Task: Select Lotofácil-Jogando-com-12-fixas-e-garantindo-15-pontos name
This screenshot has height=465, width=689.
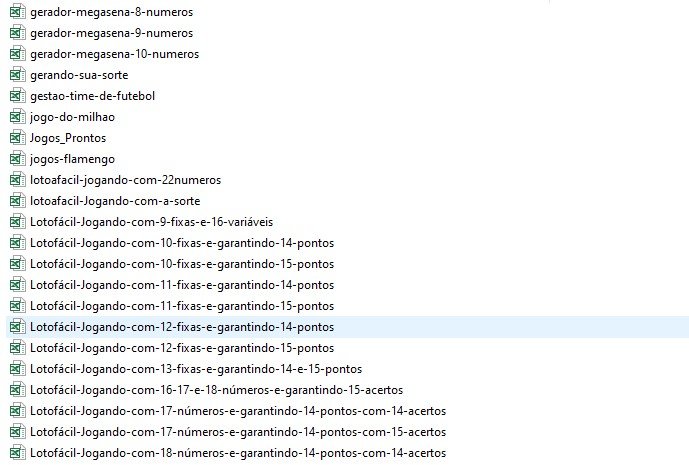Action: click(182, 348)
